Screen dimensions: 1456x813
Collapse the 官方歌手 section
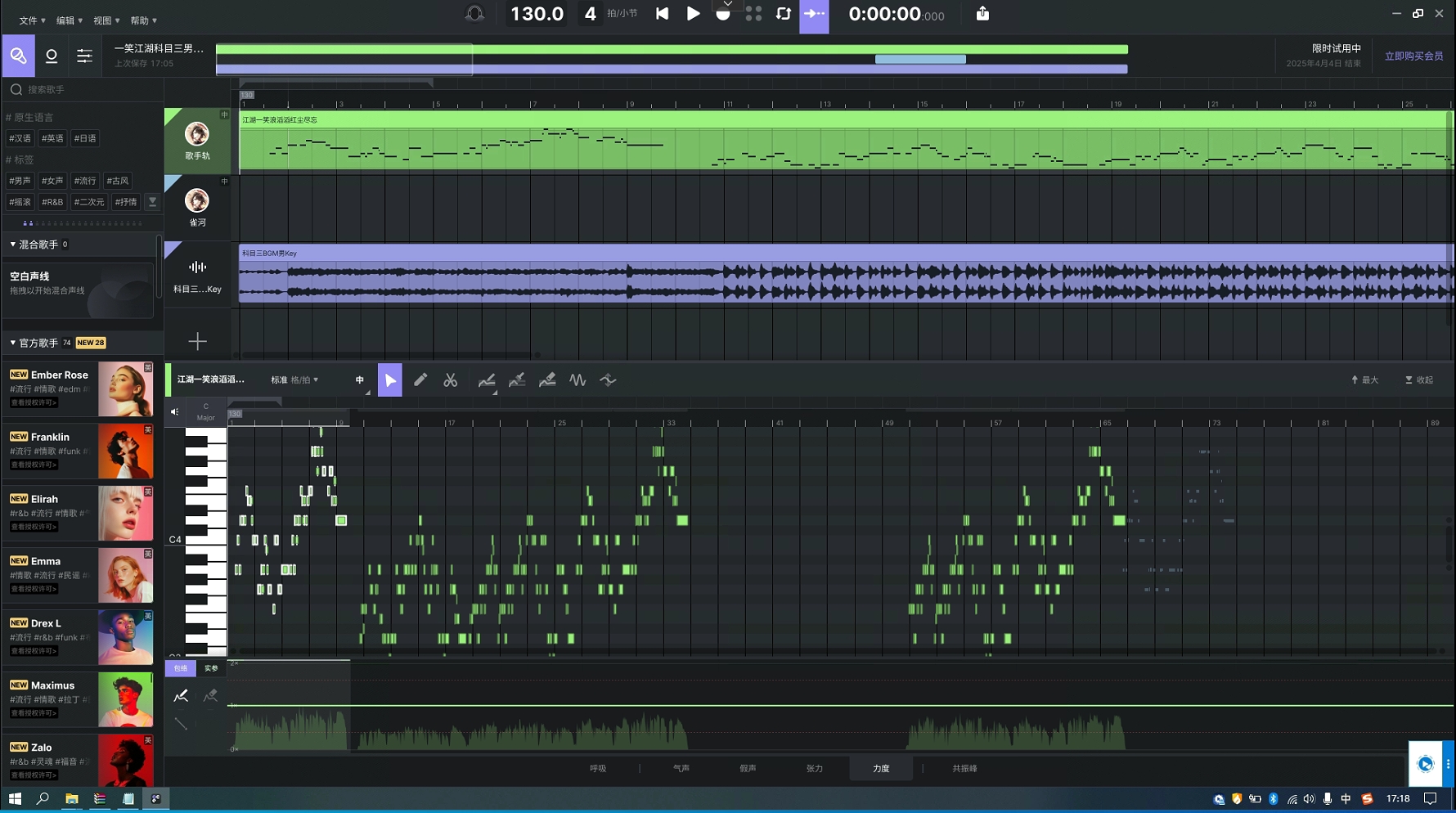(x=13, y=343)
